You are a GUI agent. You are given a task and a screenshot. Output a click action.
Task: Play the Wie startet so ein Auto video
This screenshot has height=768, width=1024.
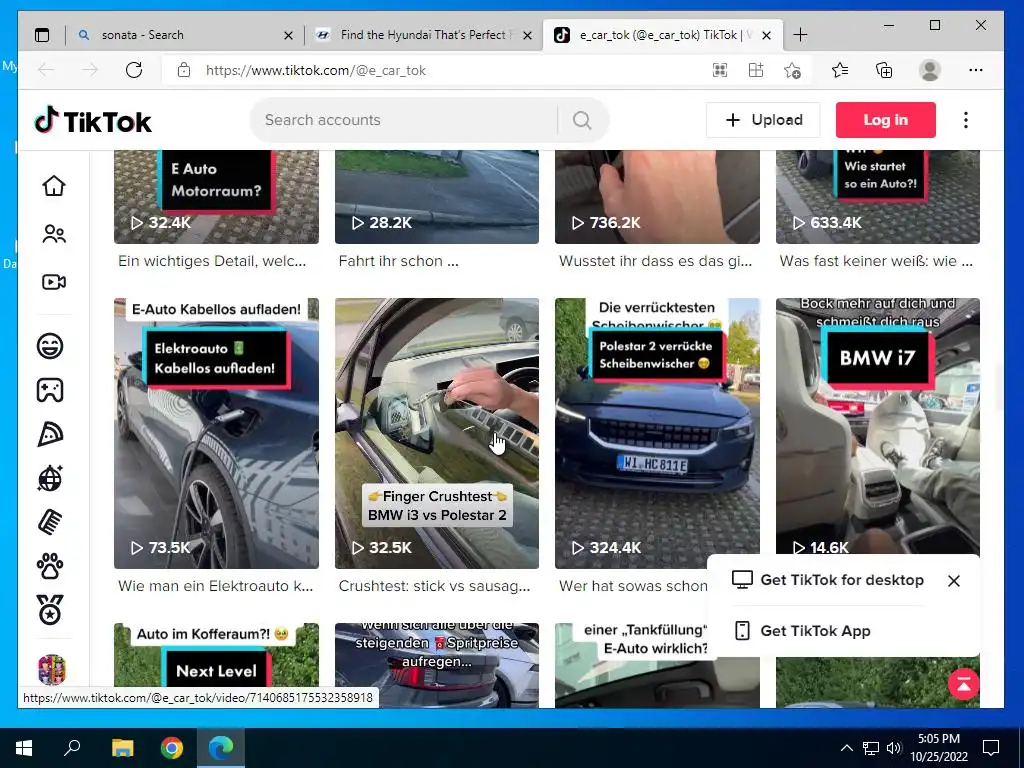pos(878,197)
